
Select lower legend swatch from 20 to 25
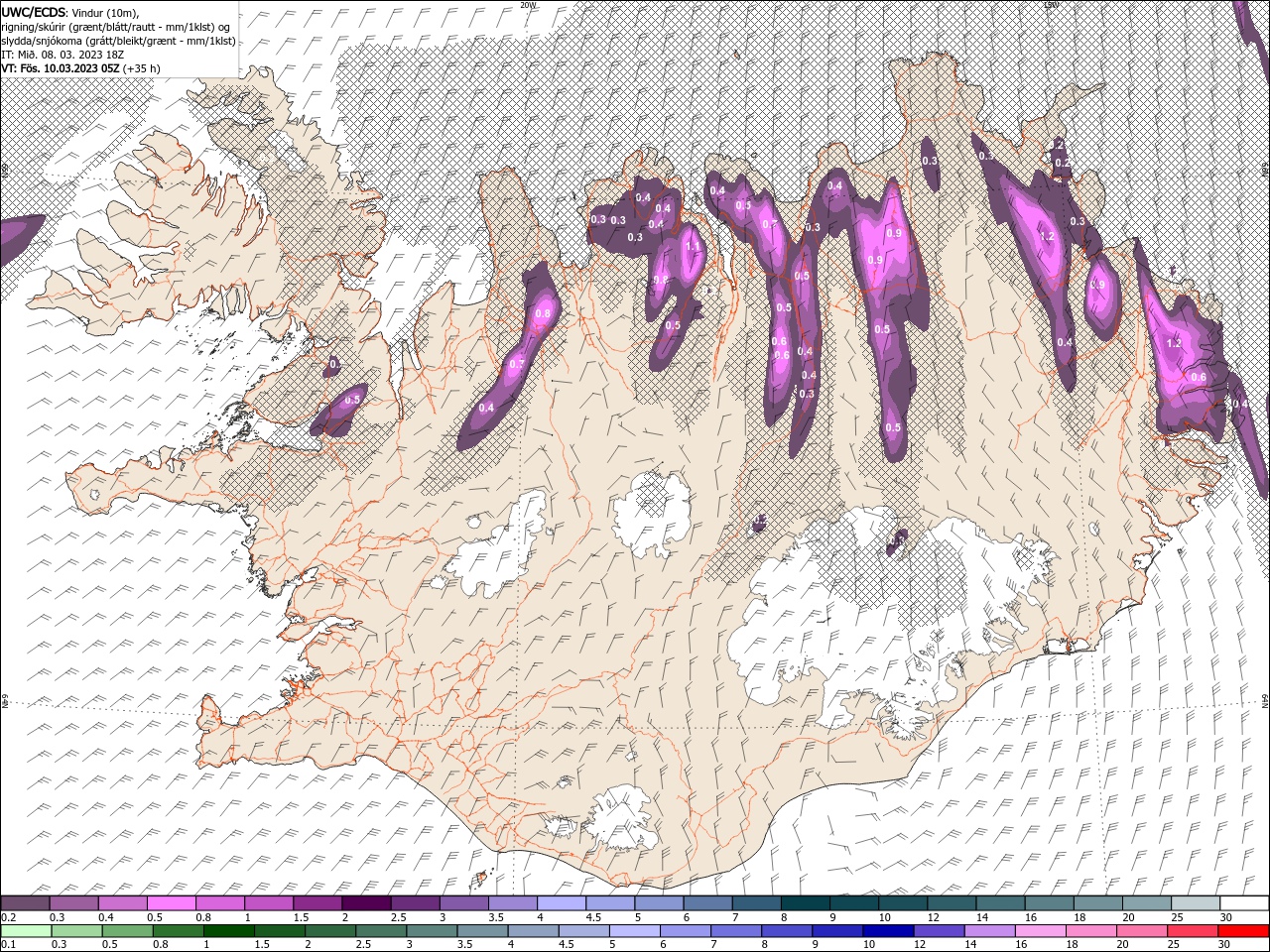click(1141, 931)
